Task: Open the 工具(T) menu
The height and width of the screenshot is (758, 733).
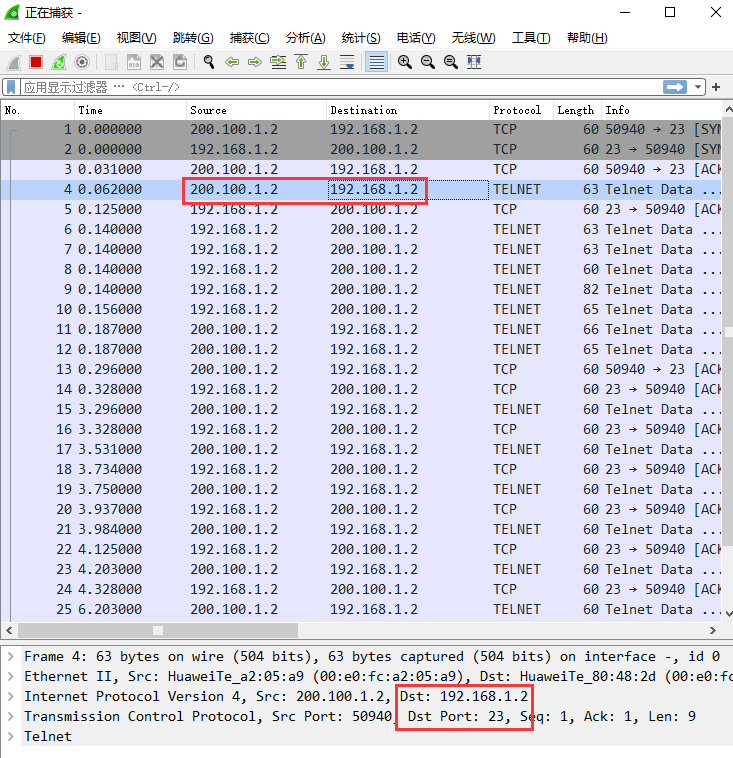Action: coord(531,38)
